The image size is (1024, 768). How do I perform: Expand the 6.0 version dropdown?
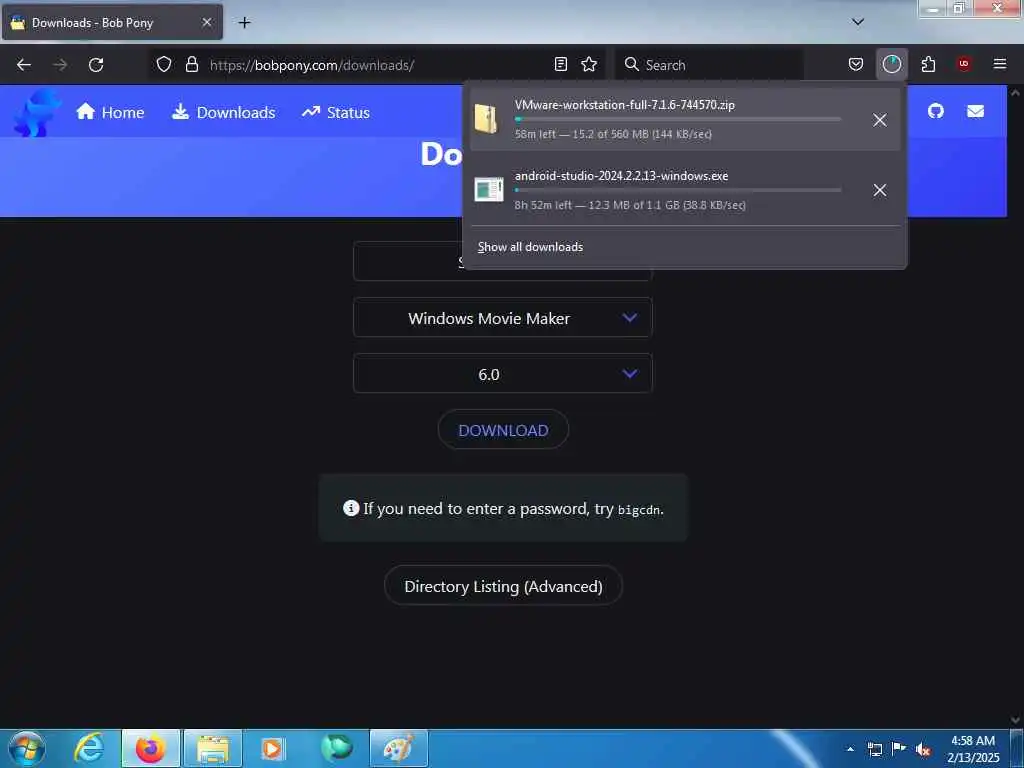(503, 374)
